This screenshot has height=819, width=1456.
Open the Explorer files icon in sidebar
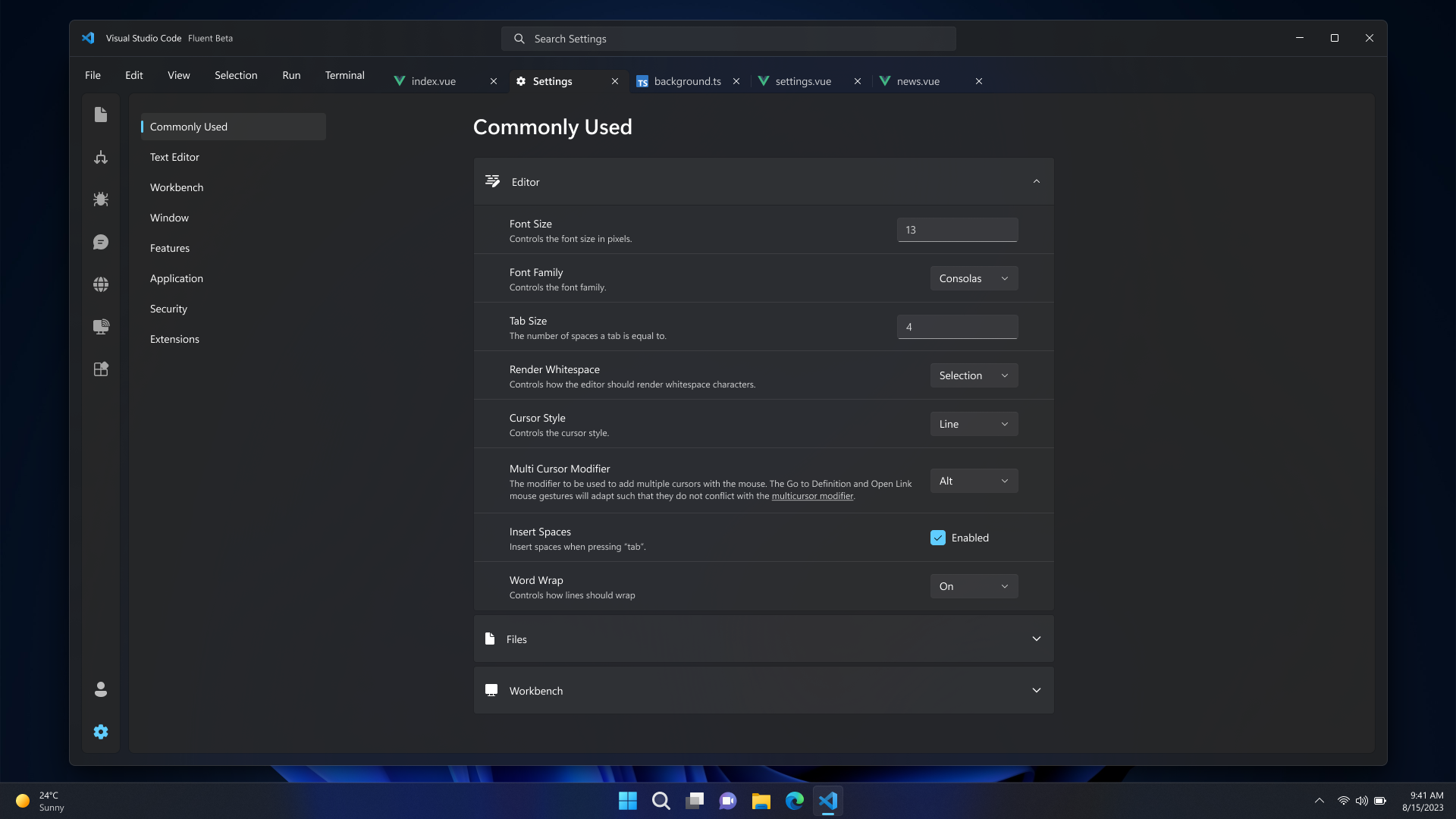click(x=101, y=115)
